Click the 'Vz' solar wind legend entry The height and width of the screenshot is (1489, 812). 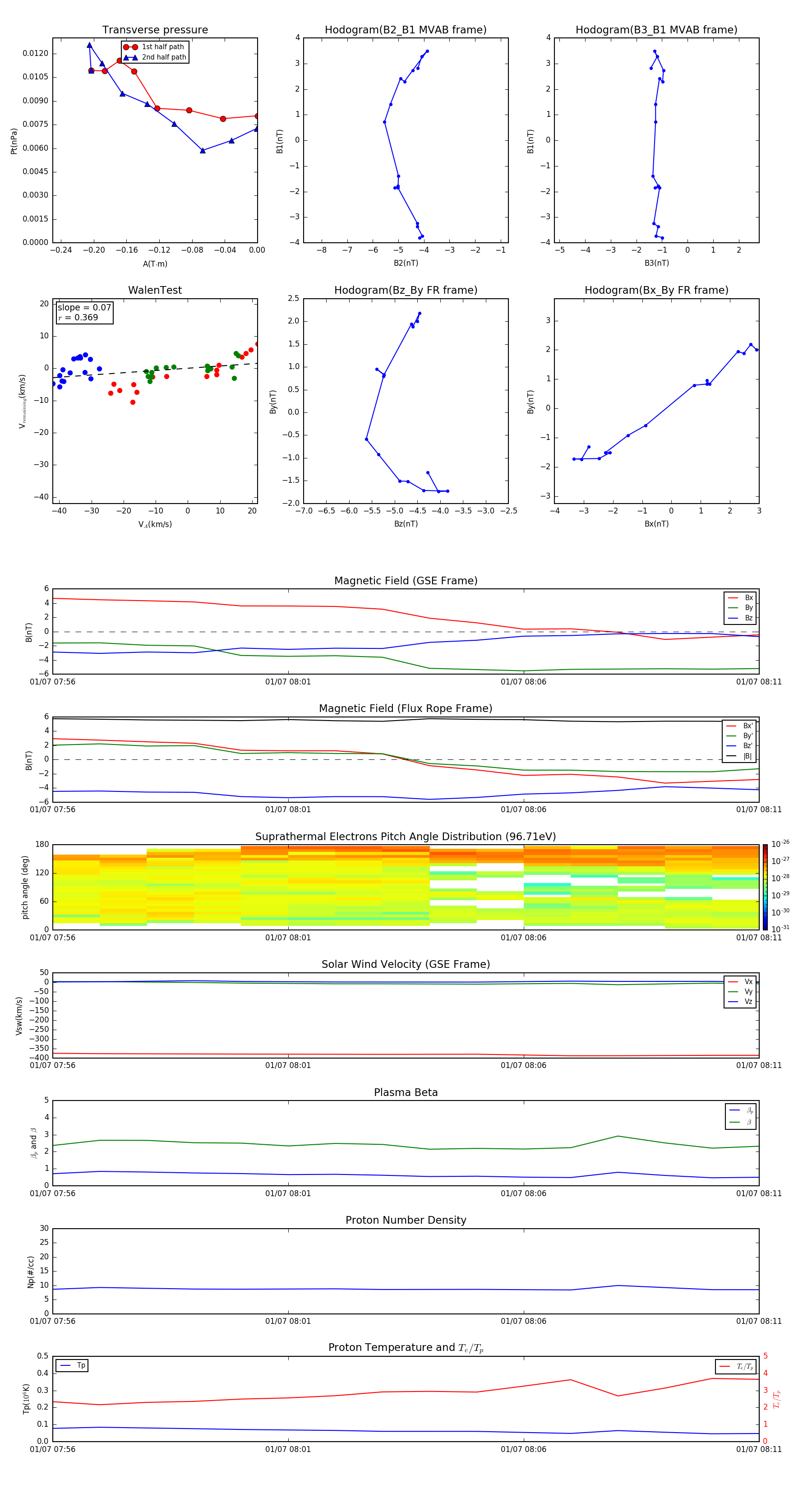click(740, 1002)
